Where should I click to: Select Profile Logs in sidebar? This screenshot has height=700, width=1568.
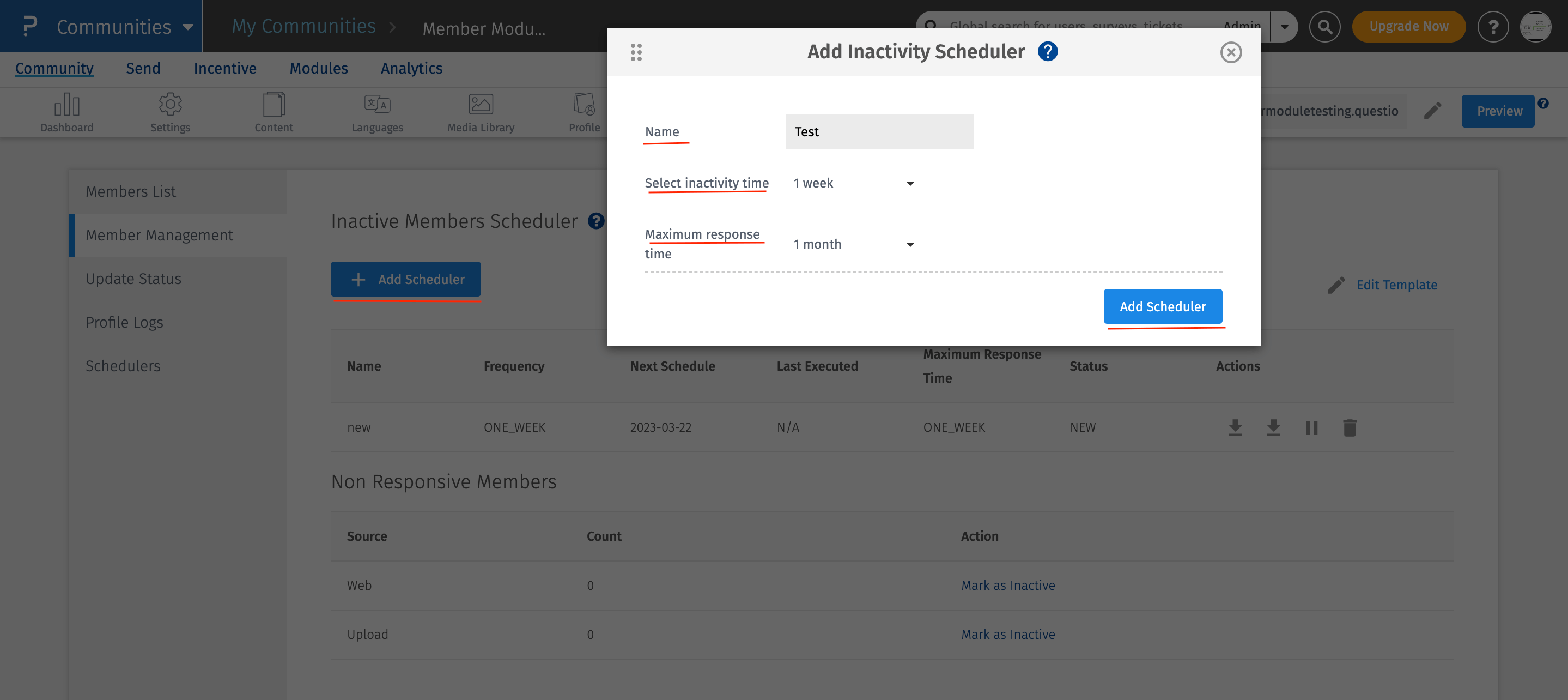pyautogui.click(x=124, y=322)
